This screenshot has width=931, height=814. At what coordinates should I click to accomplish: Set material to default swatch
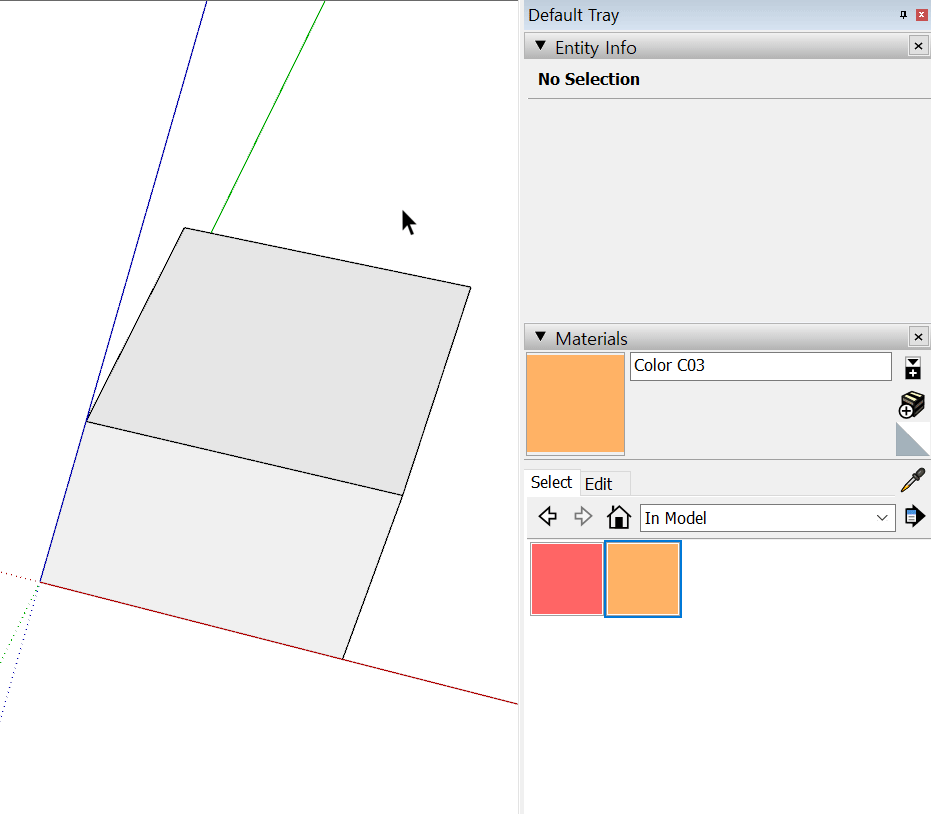tap(913, 439)
